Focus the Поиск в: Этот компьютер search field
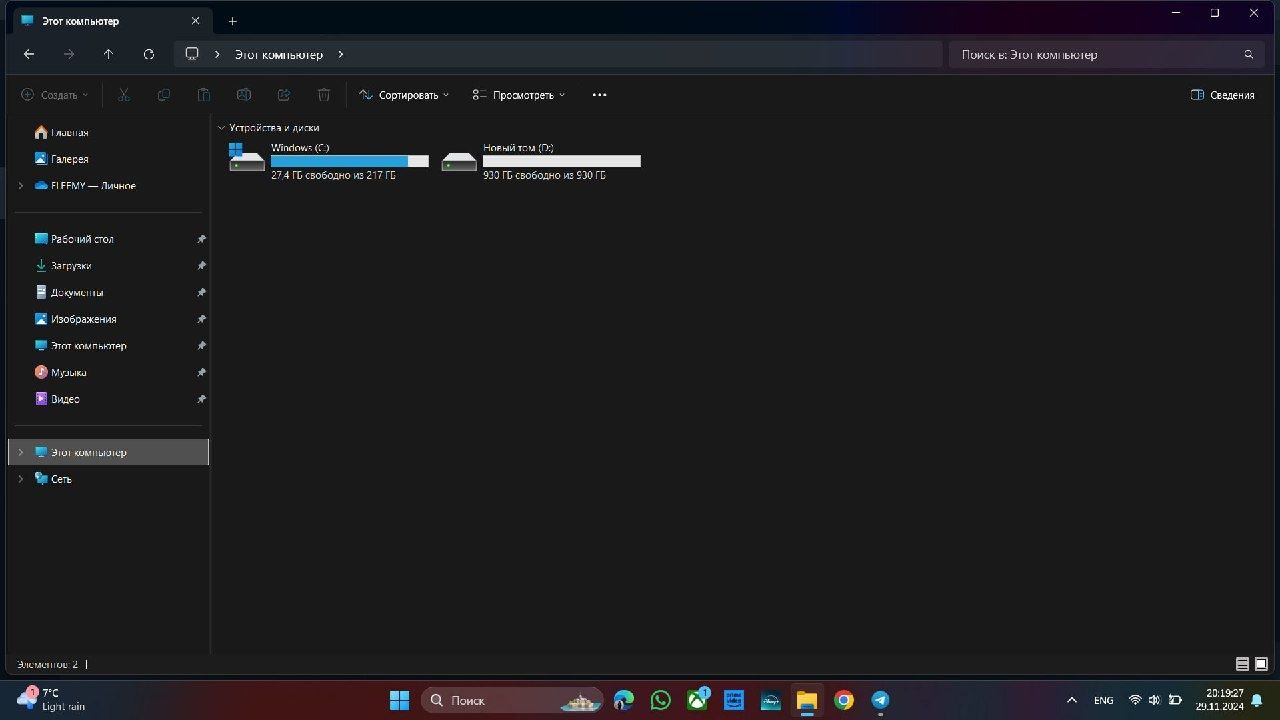 1104,55
